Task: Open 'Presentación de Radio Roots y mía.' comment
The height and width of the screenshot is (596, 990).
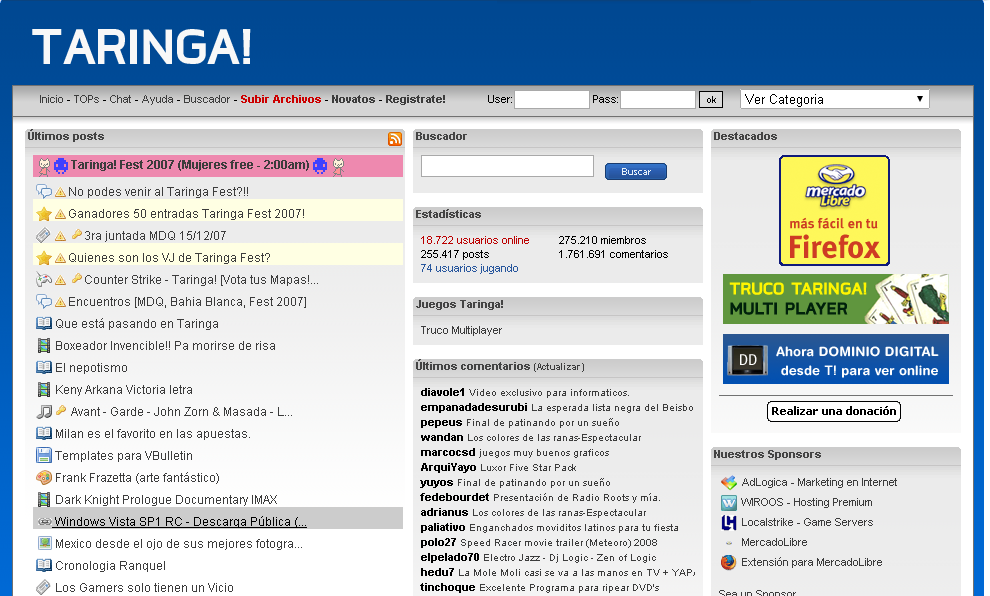Action: 576,498
